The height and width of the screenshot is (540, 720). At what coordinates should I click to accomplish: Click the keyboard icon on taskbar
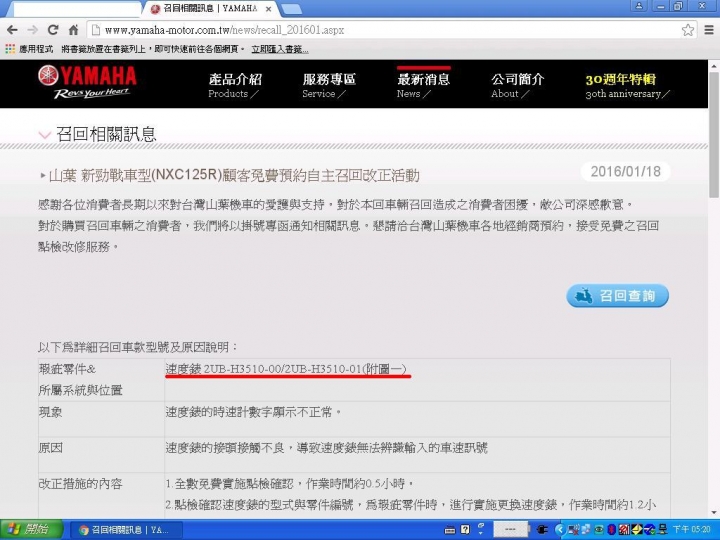450,530
